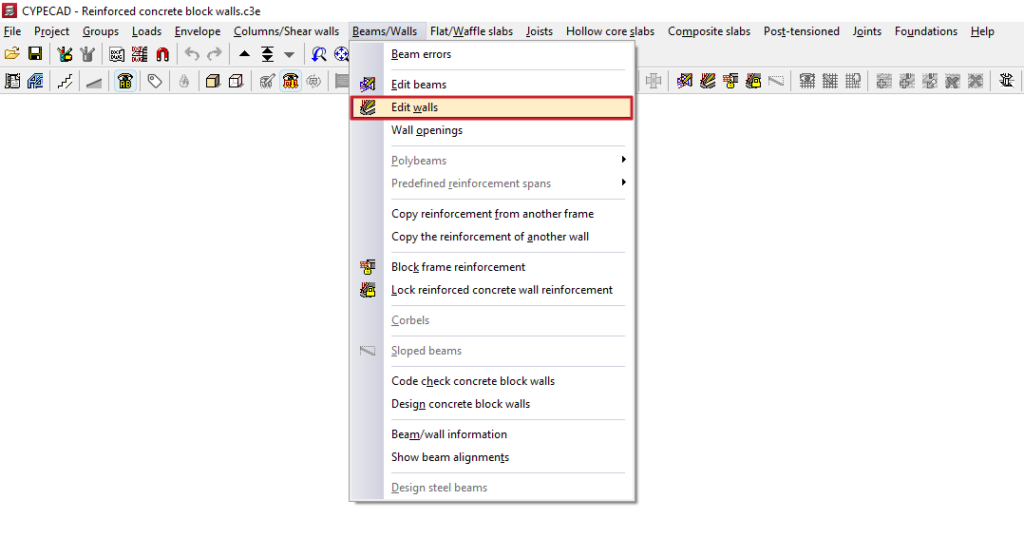
Task: Open the File menu
Action: point(12,31)
